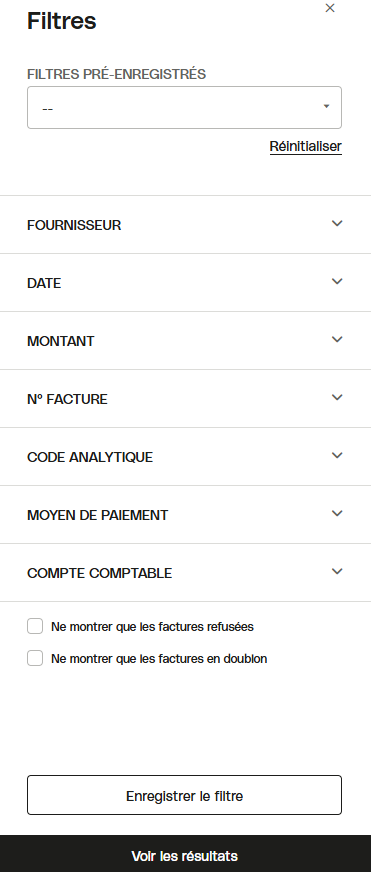
Task: Expand the N° Facture chevron
Action: tap(337, 397)
